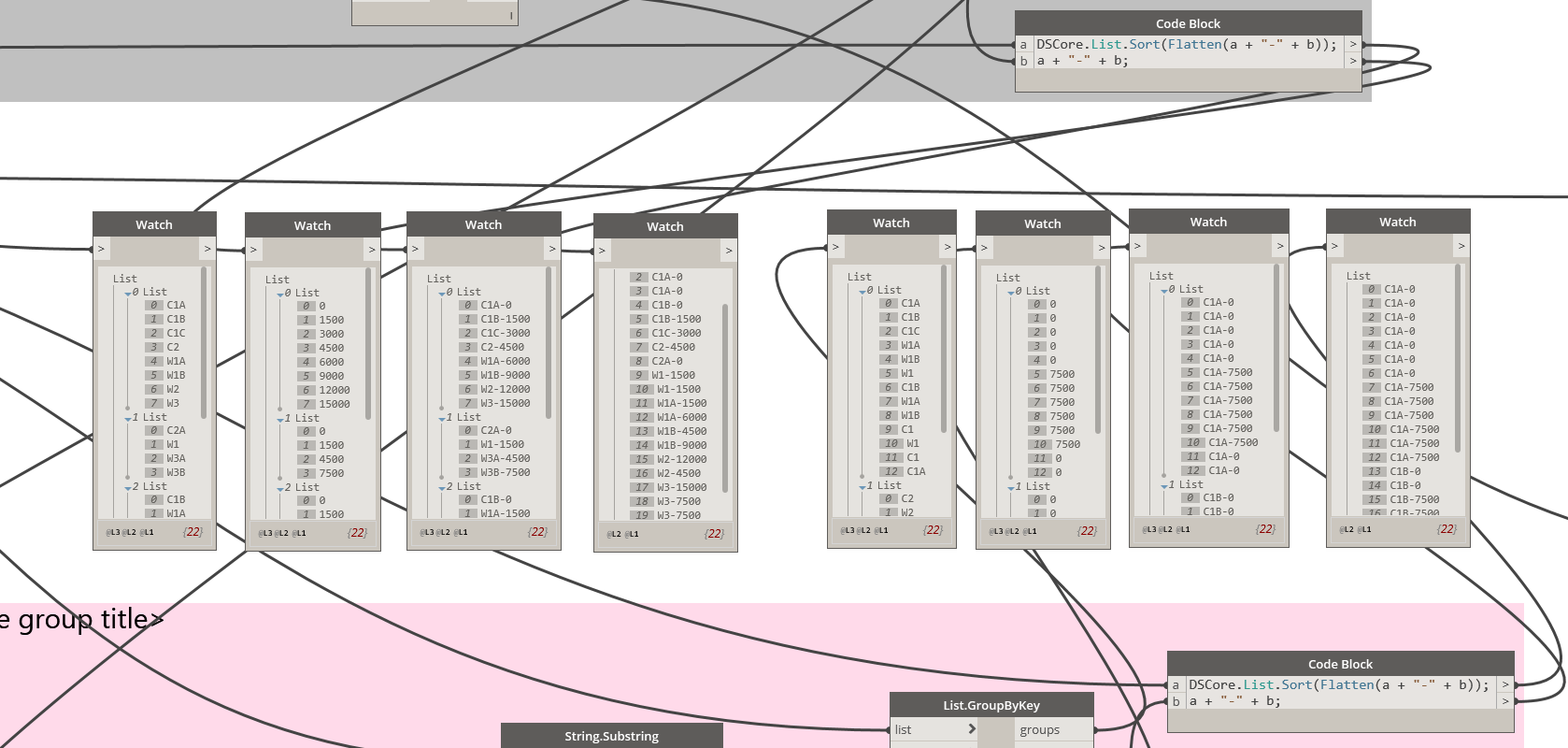Collapse the '1 List' above C1B-0 in the nested C1A-0 Watch
The width and height of the screenshot is (1568, 748).
pos(1164,486)
